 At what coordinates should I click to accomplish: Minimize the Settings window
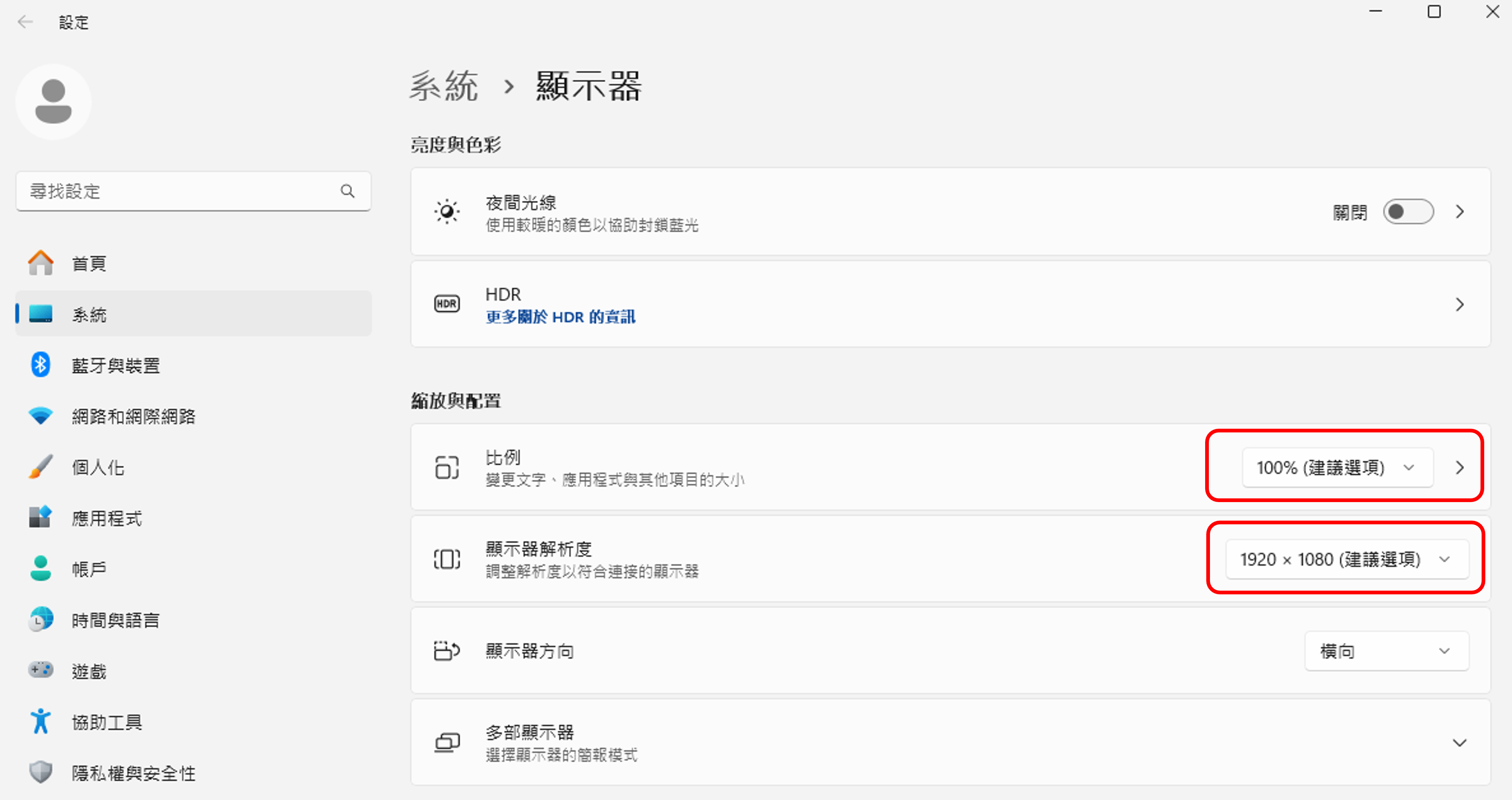1375,12
